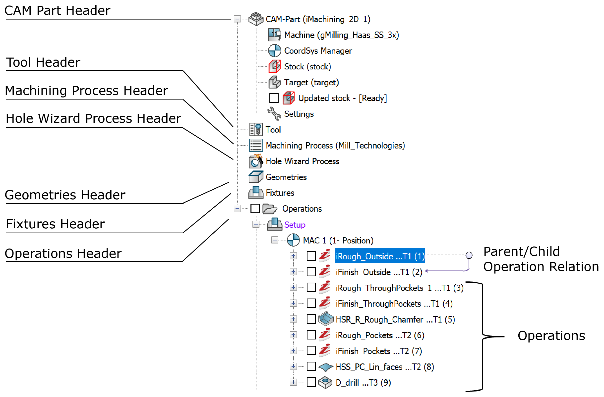
Task: Click the iMachining icon of iRough_ThroughPockets
Action: tap(325, 287)
